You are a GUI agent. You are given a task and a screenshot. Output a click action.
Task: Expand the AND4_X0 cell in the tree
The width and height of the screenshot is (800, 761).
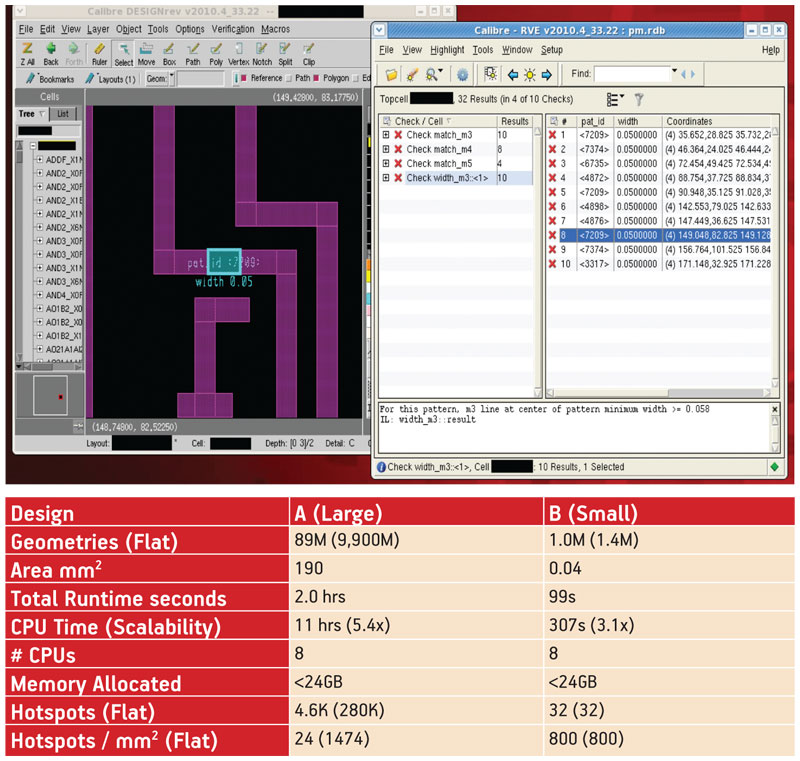click(39, 295)
